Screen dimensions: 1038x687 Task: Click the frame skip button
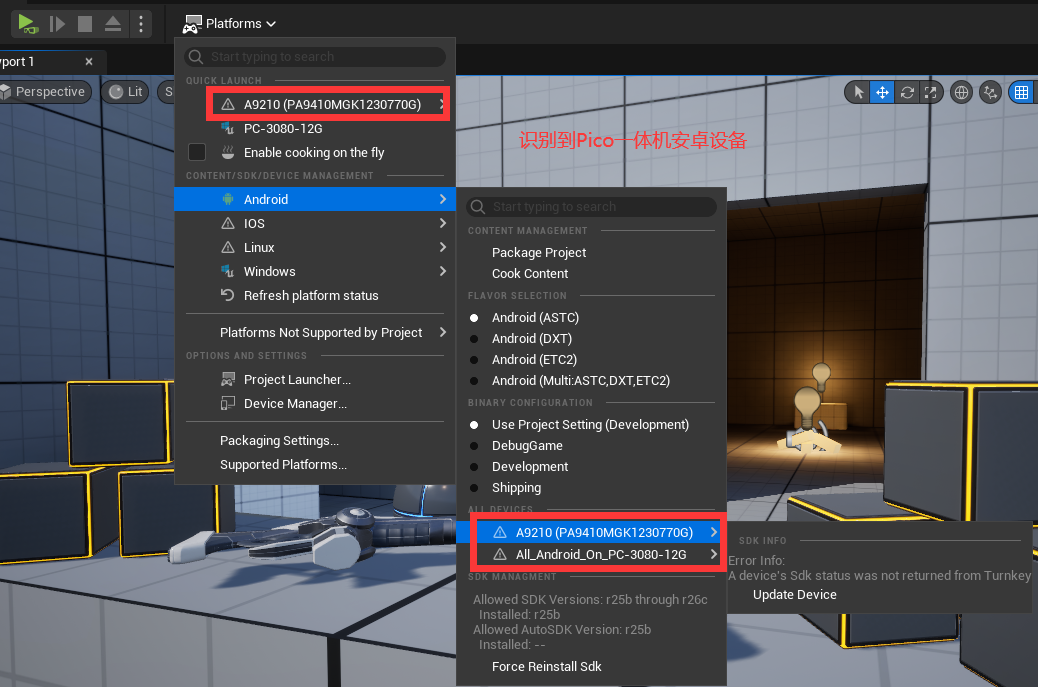click(x=58, y=24)
